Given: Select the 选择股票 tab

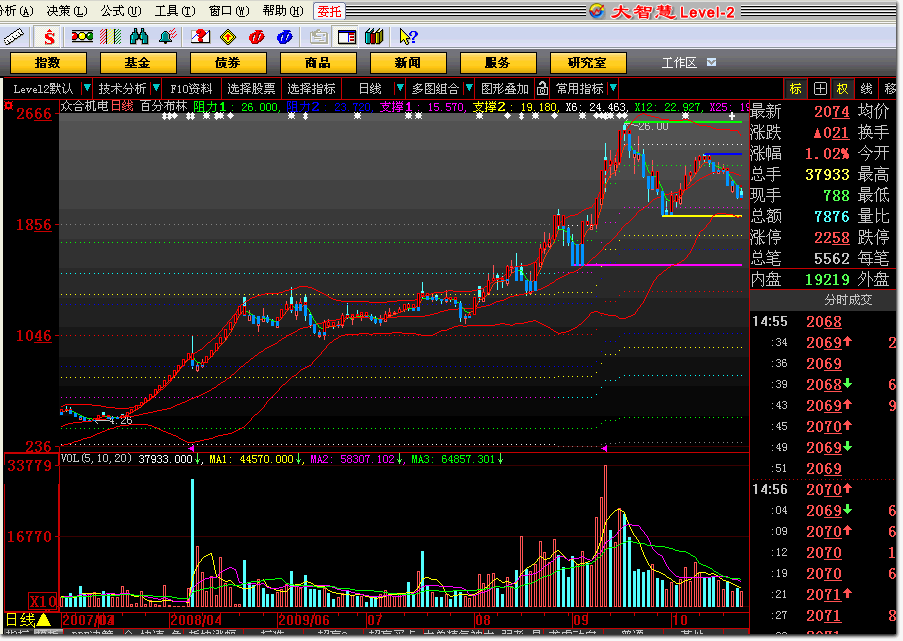Looking at the screenshot, I should [251, 89].
